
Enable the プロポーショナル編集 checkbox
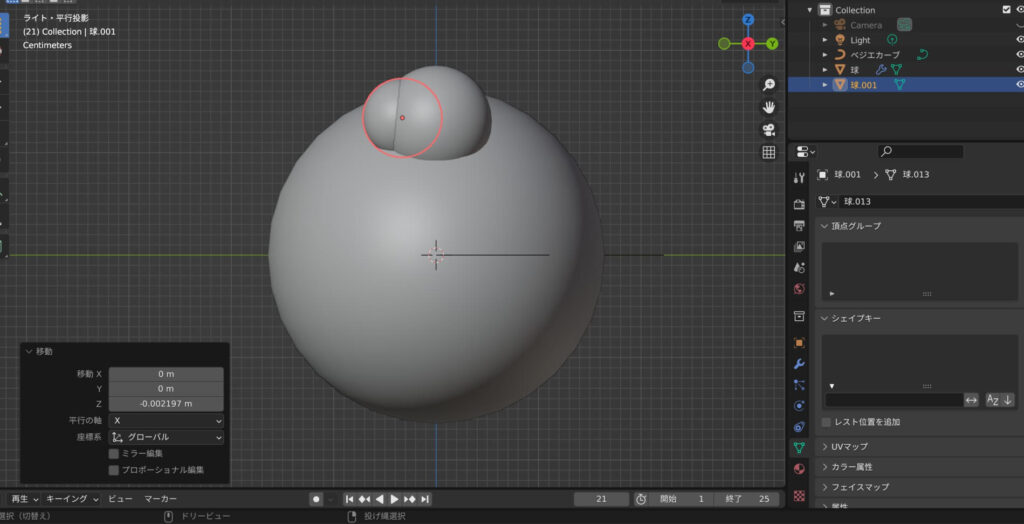click(x=114, y=469)
